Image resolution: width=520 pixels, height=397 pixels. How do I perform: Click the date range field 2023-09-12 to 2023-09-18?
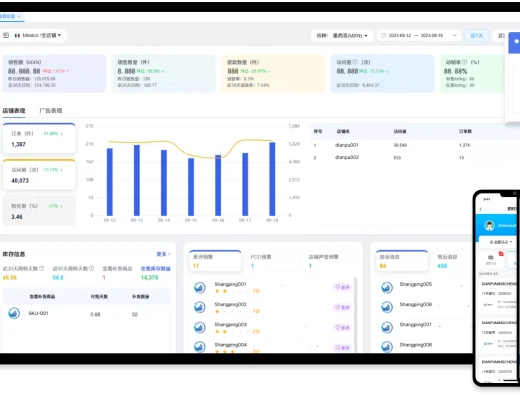pos(419,35)
